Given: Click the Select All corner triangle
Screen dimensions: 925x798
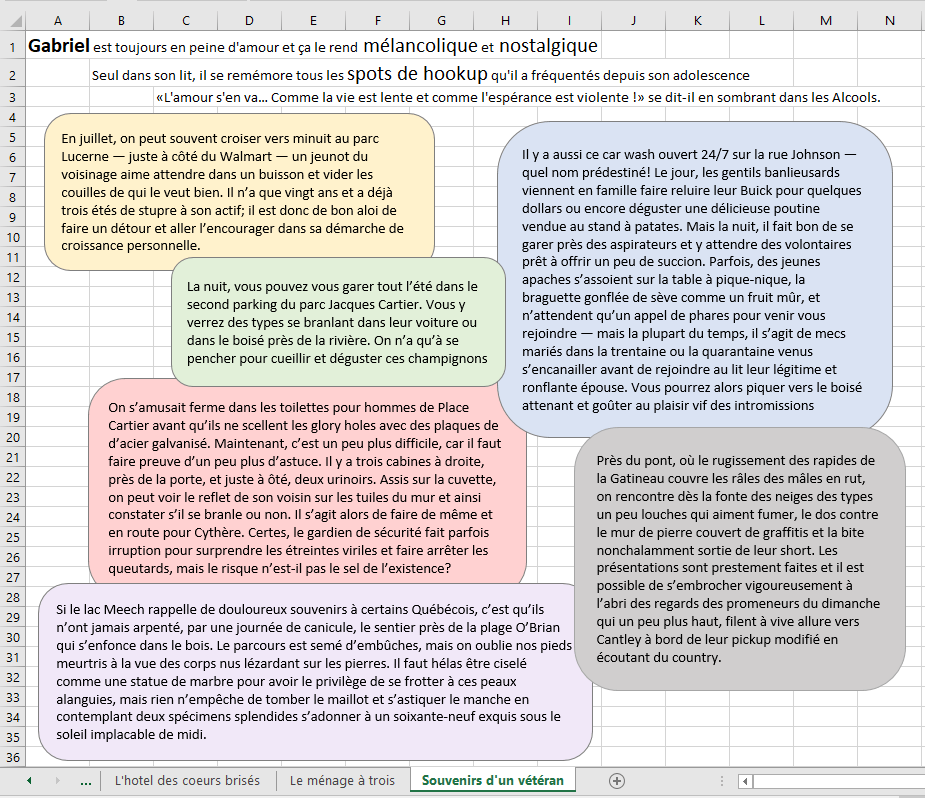Looking at the screenshot, I should 11,21.
